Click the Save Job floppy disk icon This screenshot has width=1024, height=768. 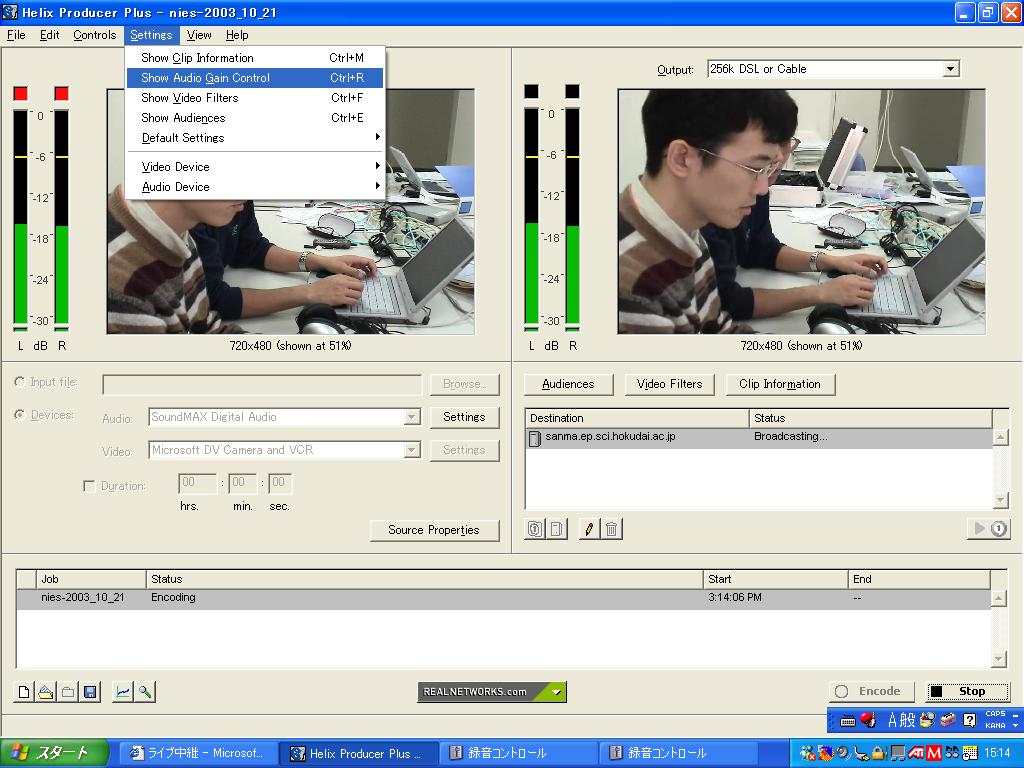coord(90,691)
